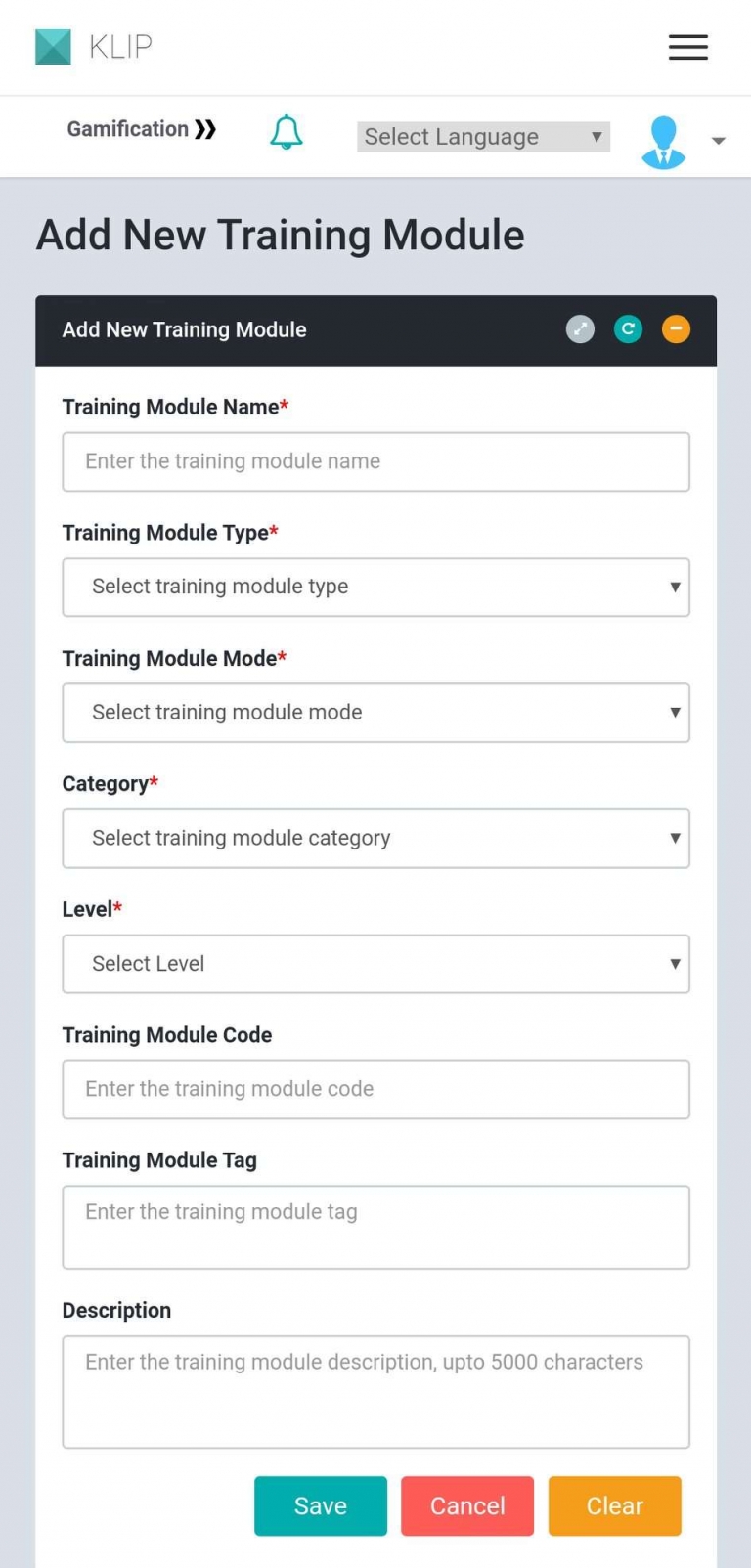The image size is (751, 1568).
Task: Click the Gamification double-arrow icon
Action: (x=205, y=129)
